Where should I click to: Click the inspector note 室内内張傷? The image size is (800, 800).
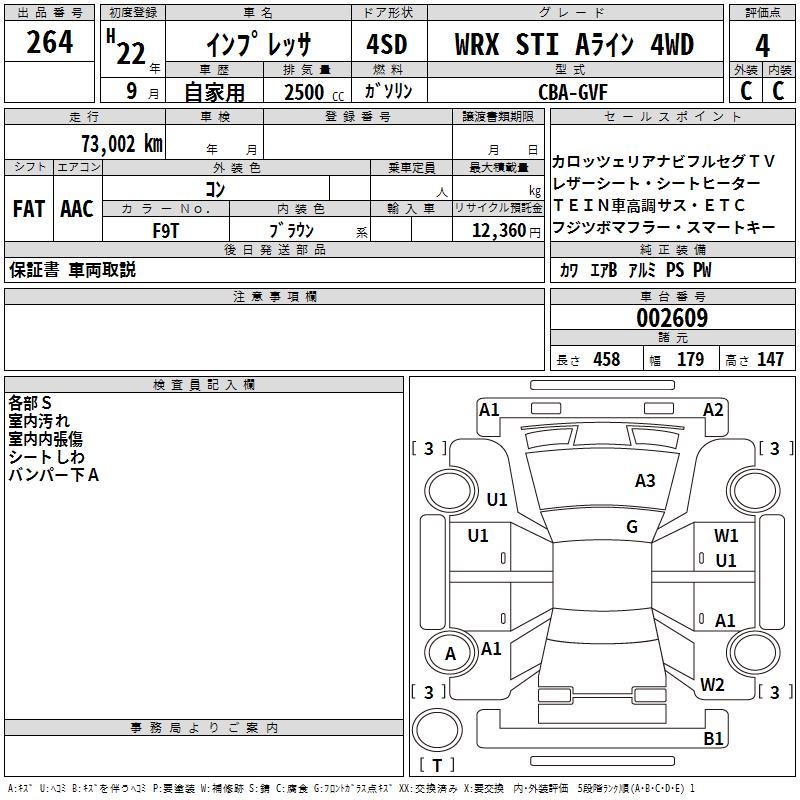tap(45, 439)
